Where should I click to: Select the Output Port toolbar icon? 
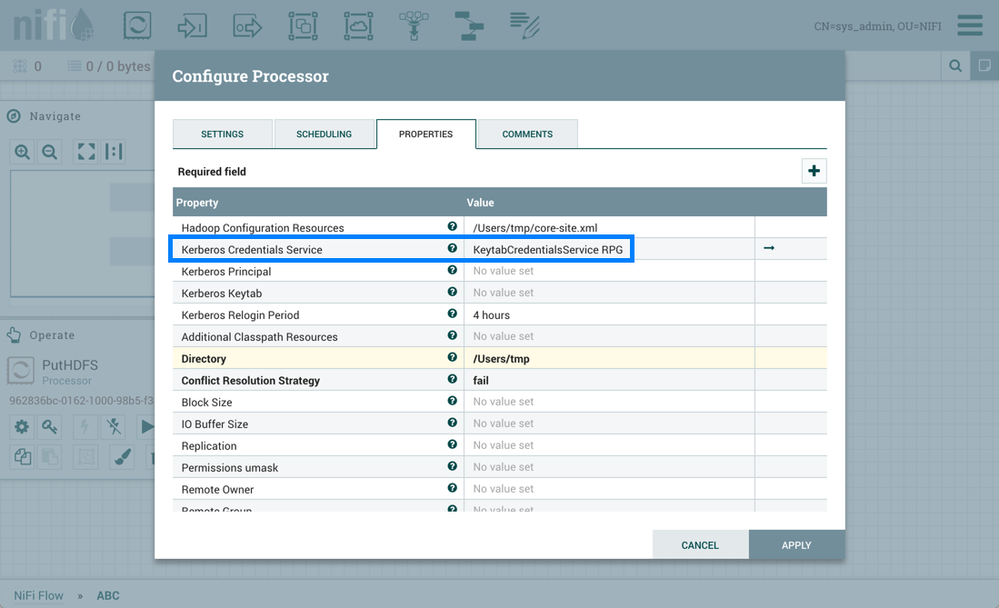[x=247, y=25]
